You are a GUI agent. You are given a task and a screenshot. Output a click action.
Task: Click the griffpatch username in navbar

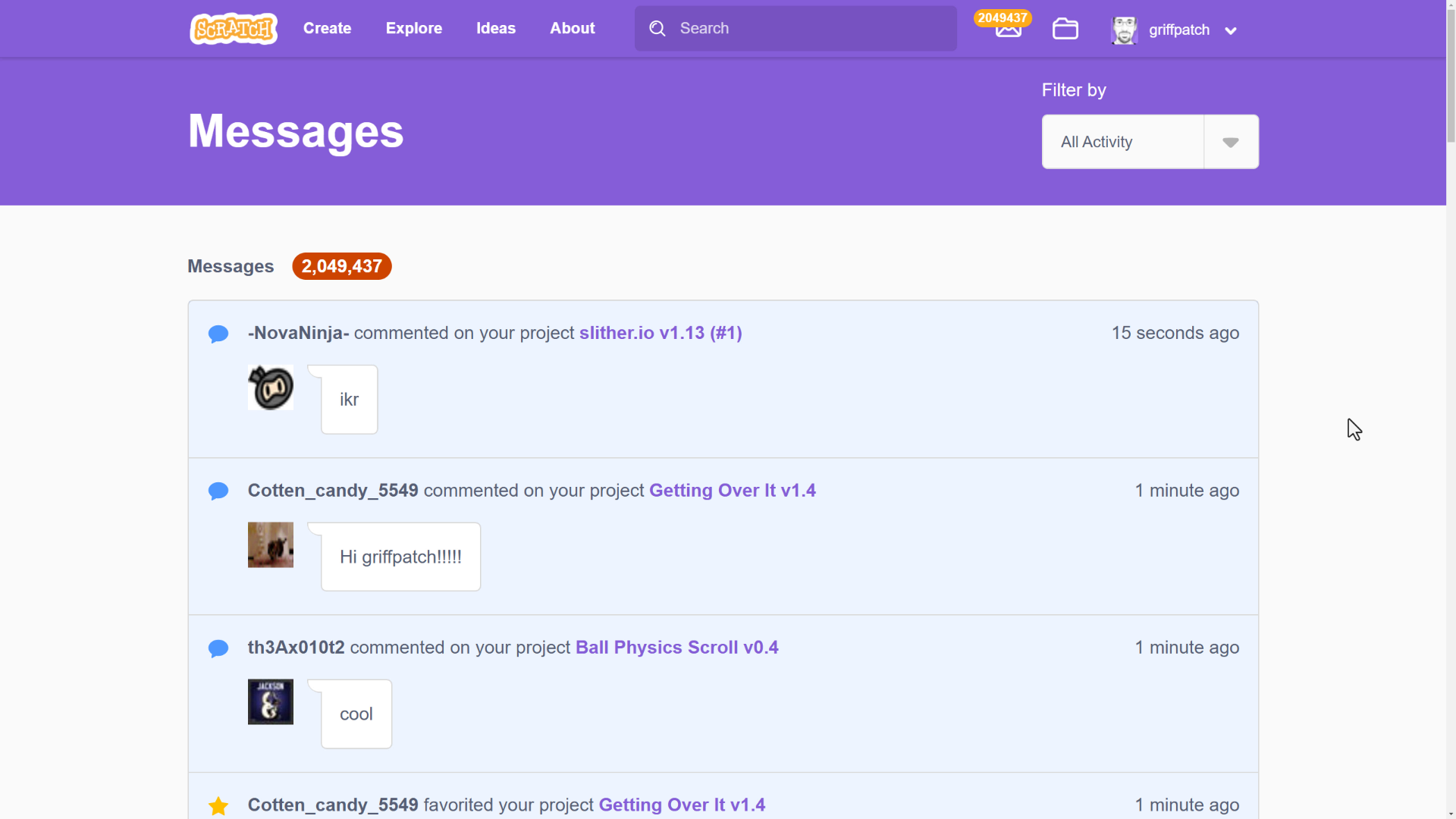tap(1179, 30)
